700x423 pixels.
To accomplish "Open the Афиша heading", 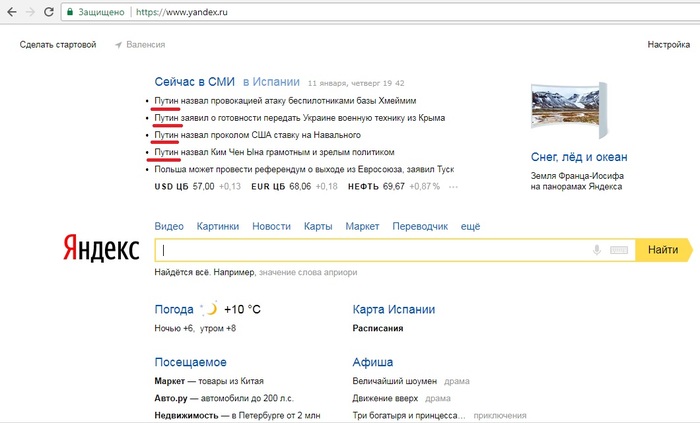I will click(x=373, y=362).
